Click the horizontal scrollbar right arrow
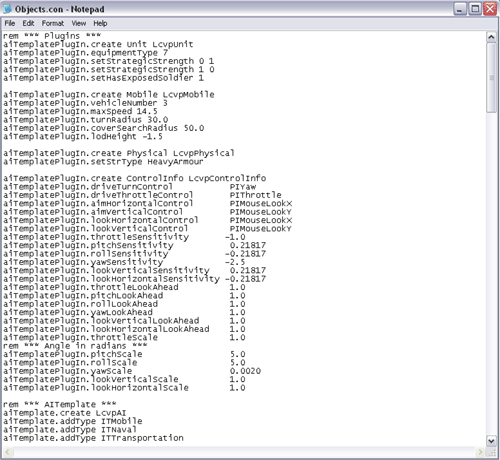500x460 pixels. point(480,452)
